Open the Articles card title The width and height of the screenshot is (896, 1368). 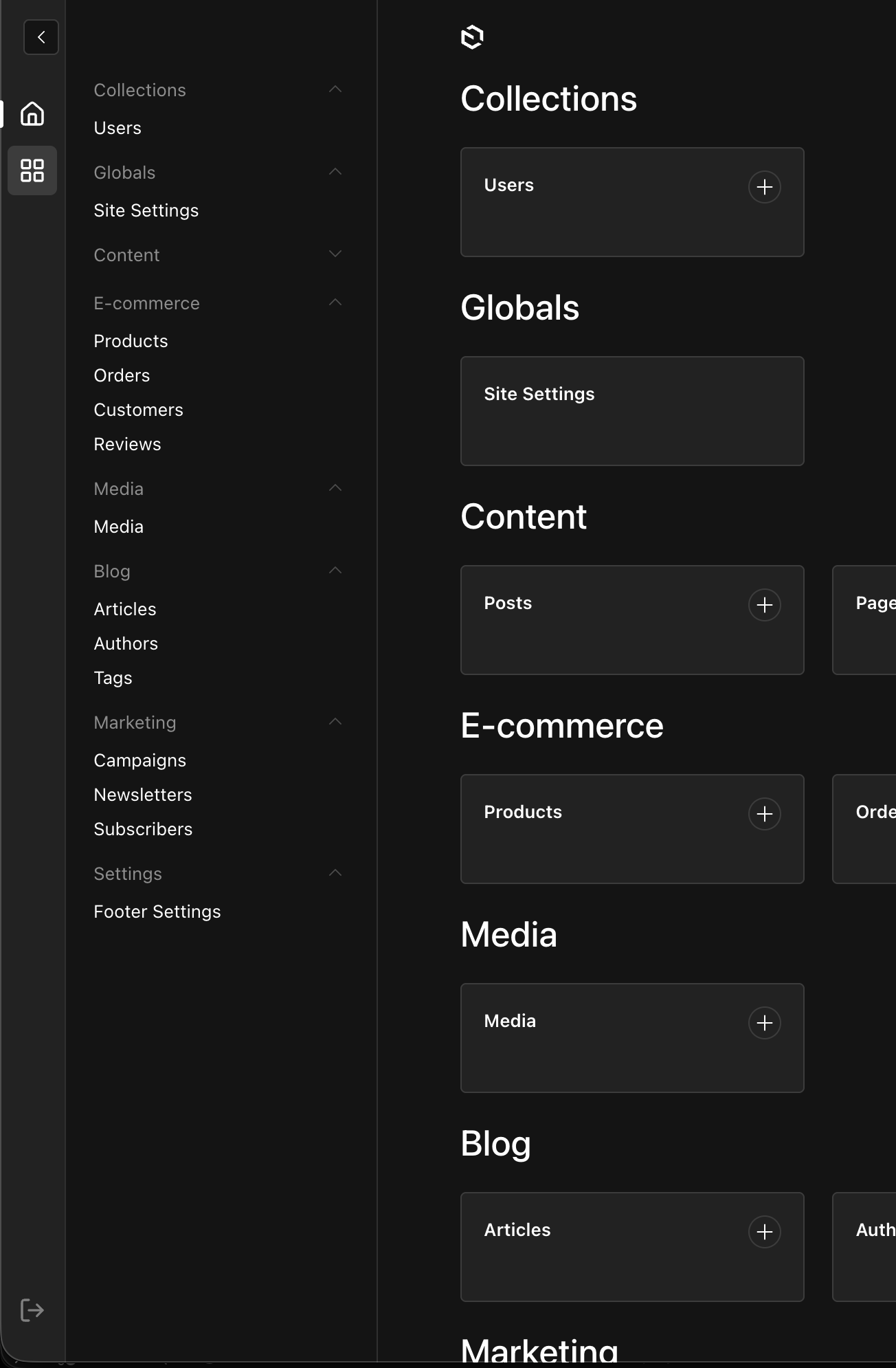click(517, 1230)
